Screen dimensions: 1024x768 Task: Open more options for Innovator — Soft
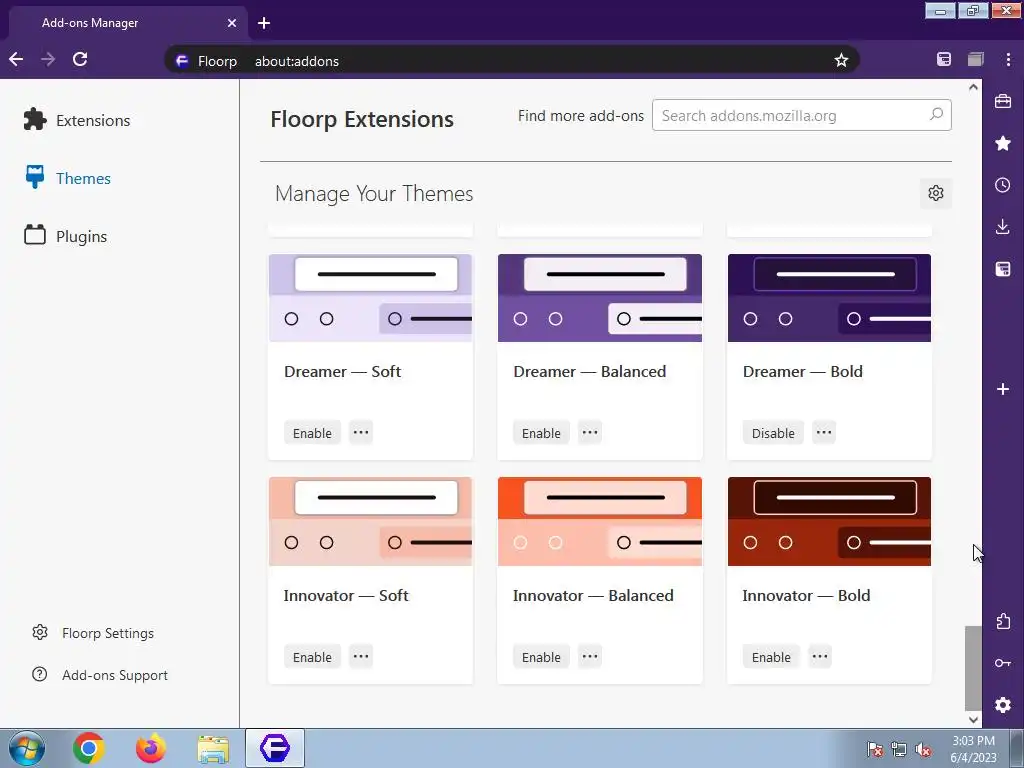(361, 656)
